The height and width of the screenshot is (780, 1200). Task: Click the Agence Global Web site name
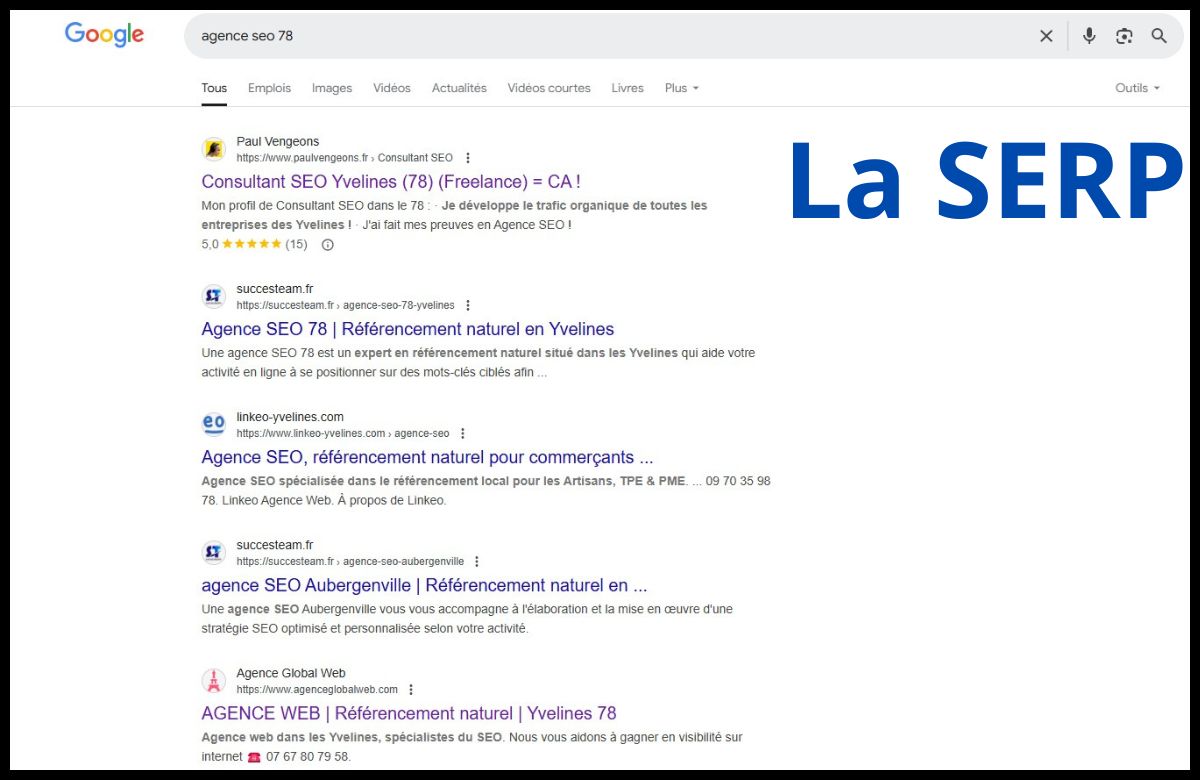(x=291, y=673)
